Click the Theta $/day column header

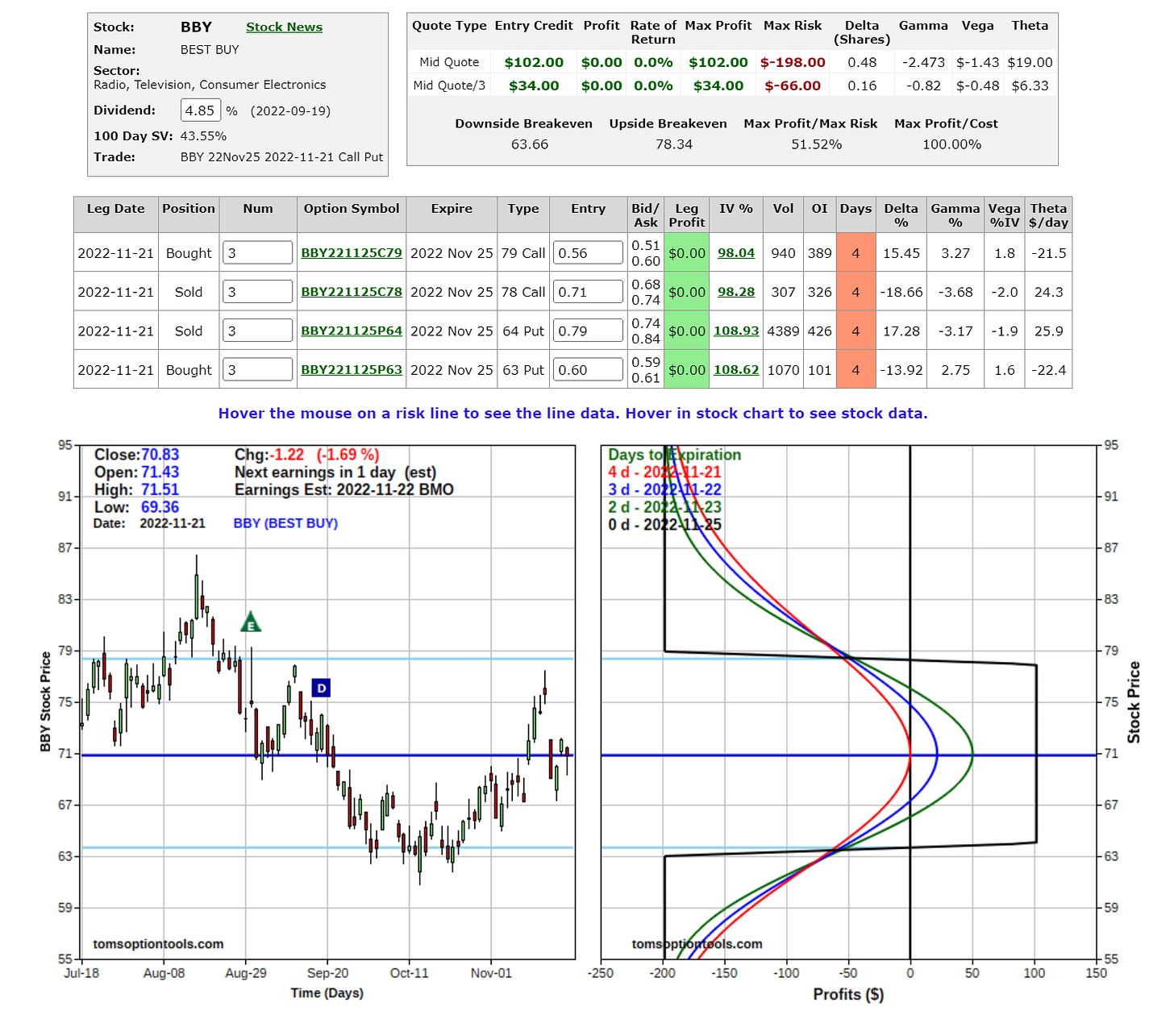tap(1048, 215)
